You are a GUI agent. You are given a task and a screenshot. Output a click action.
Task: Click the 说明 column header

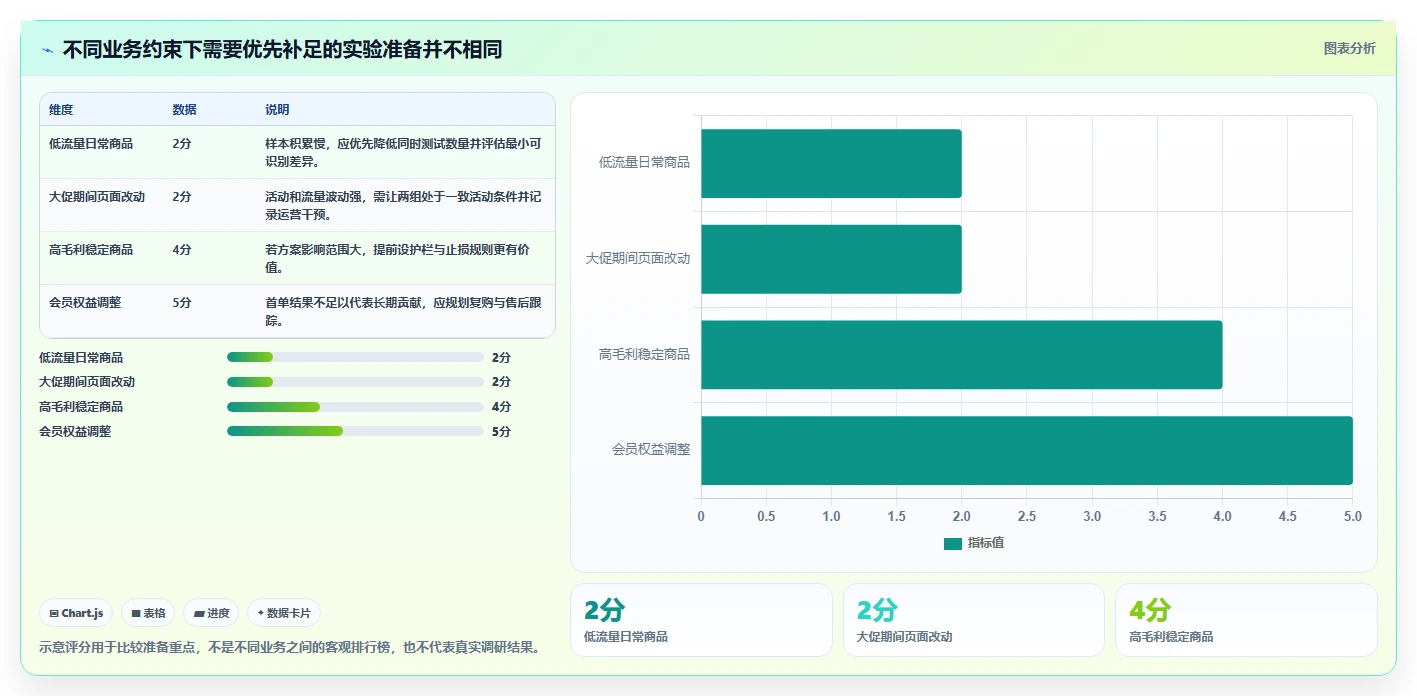coord(277,110)
